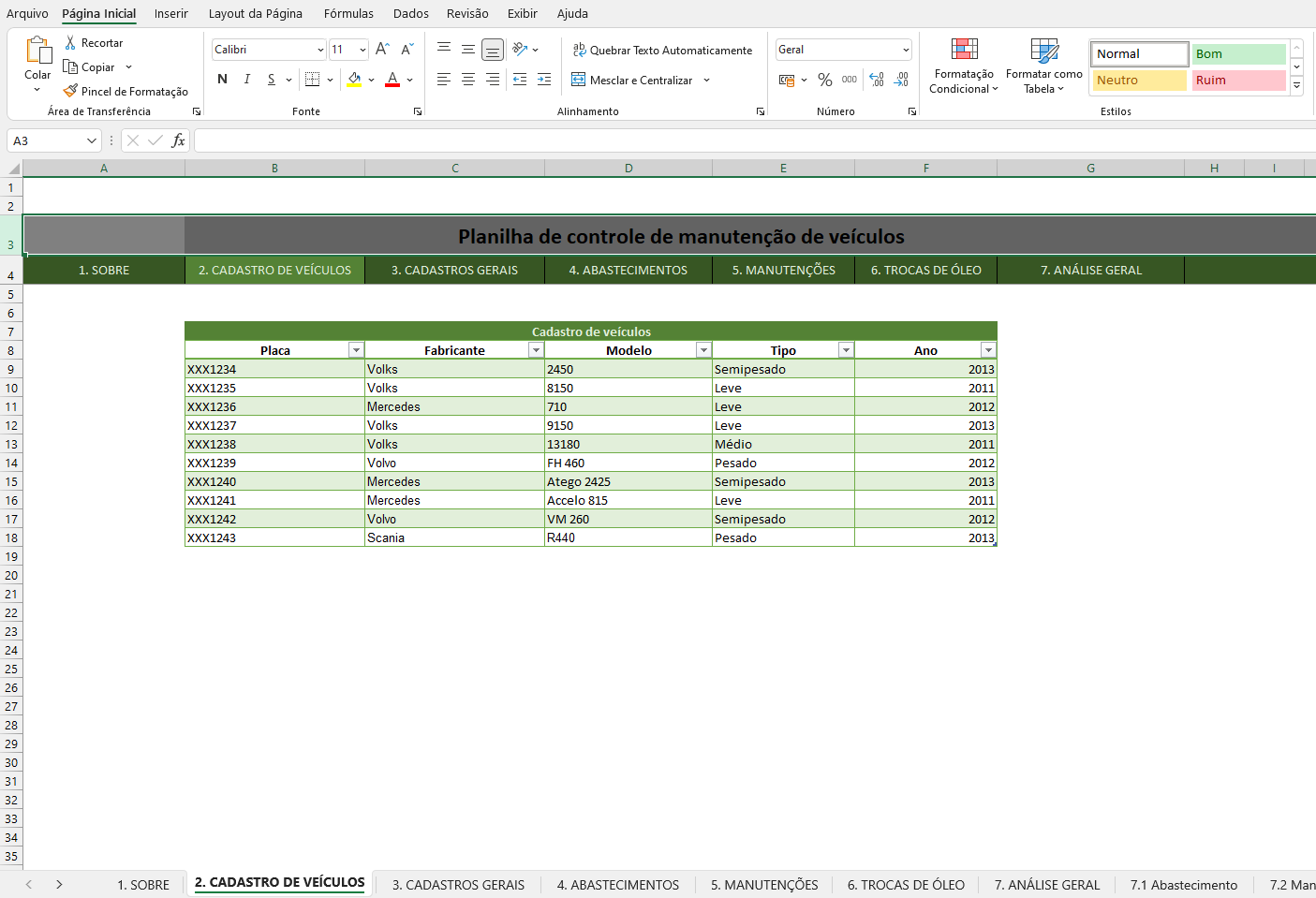Click the Pincel de Formatação brush icon
This screenshot has width=1316, height=898.
point(70,91)
